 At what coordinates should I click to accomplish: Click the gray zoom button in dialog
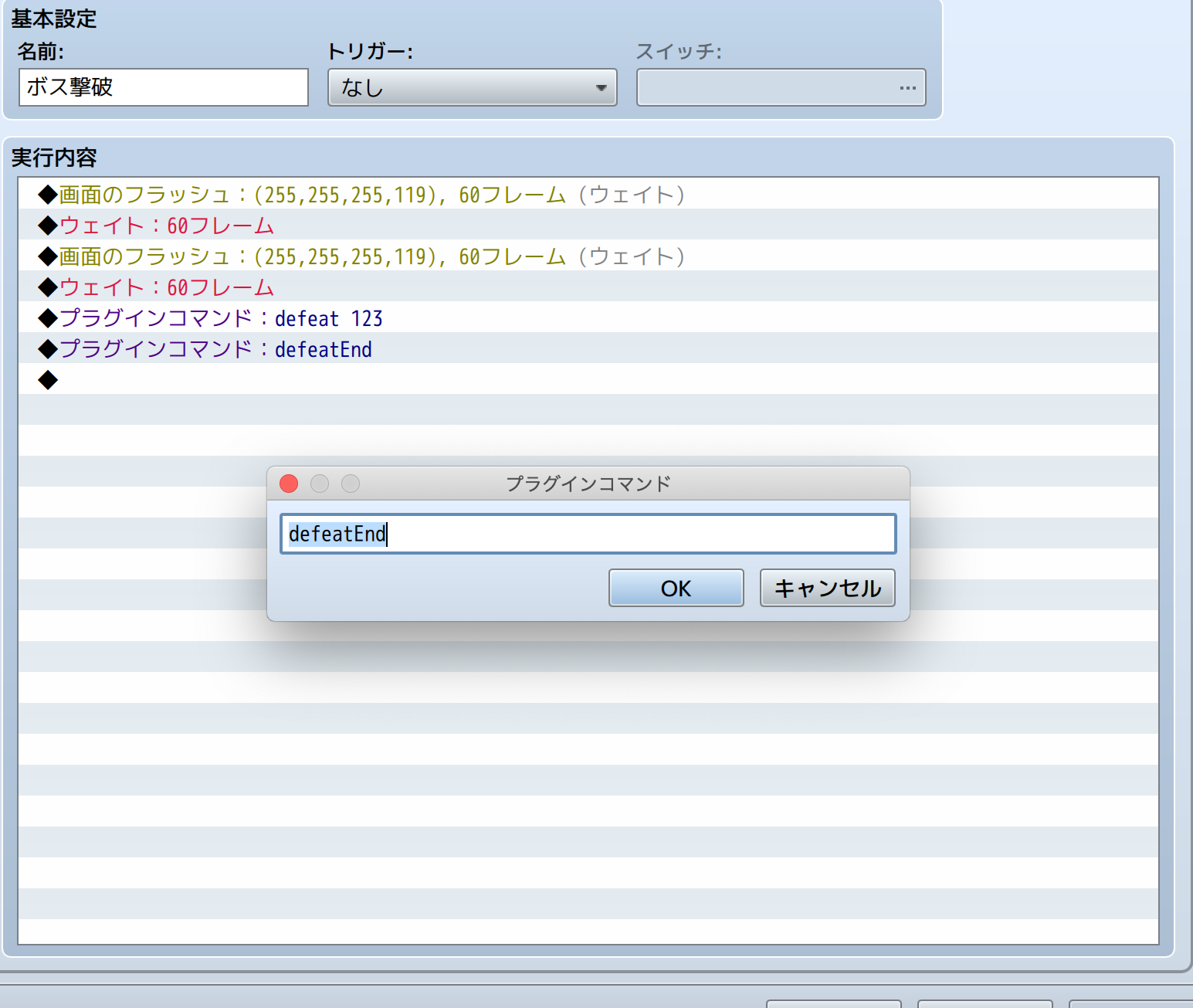[351, 484]
